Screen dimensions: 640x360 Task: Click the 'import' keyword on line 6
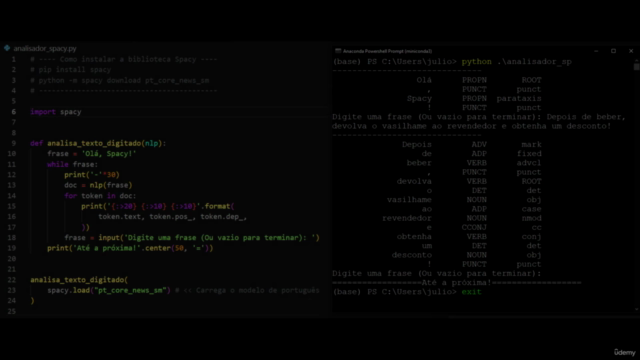pyautogui.click(x=42, y=112)
